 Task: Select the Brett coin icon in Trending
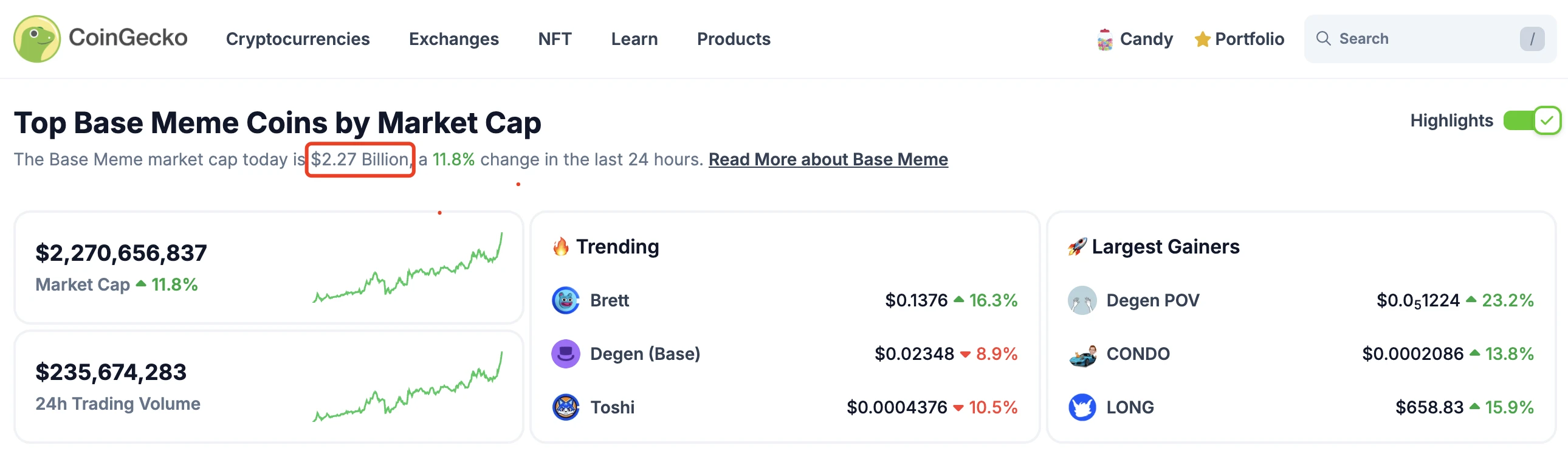(565, 300)
